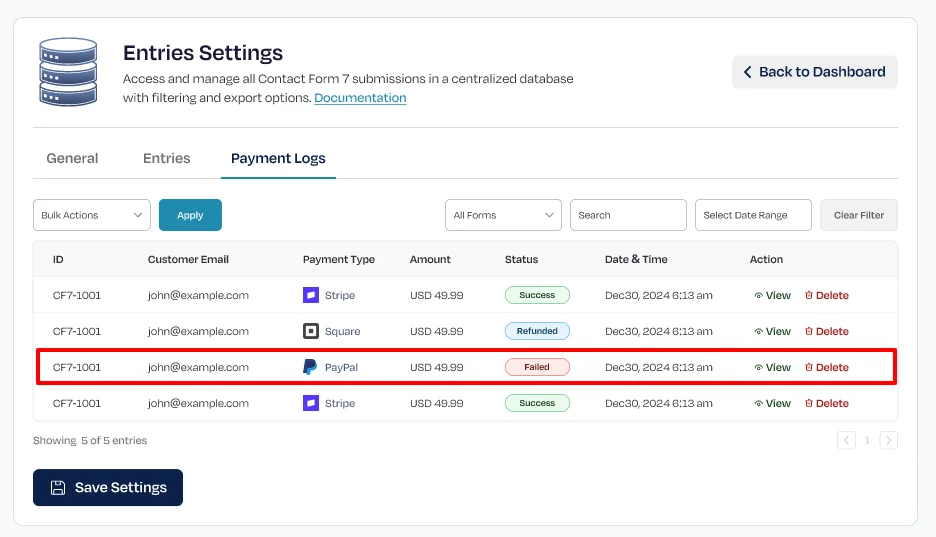The height and width of the screenshot is (537, 936).
Task: Click the Save Settings button
Action: (x=108, y=487)
